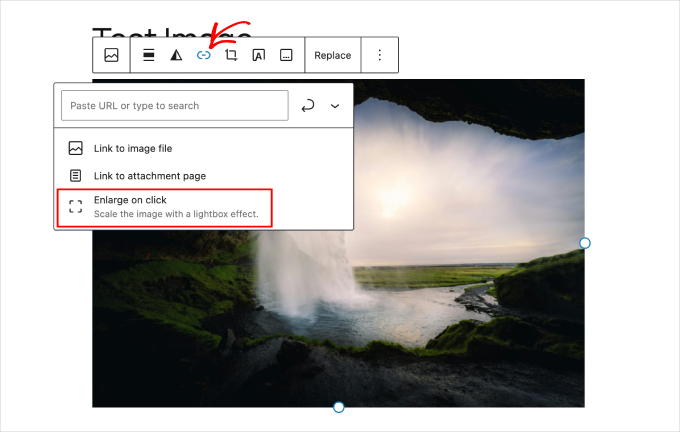Submit the link with return arrow
Screen dimensions: 680x432
click(308, 106)
